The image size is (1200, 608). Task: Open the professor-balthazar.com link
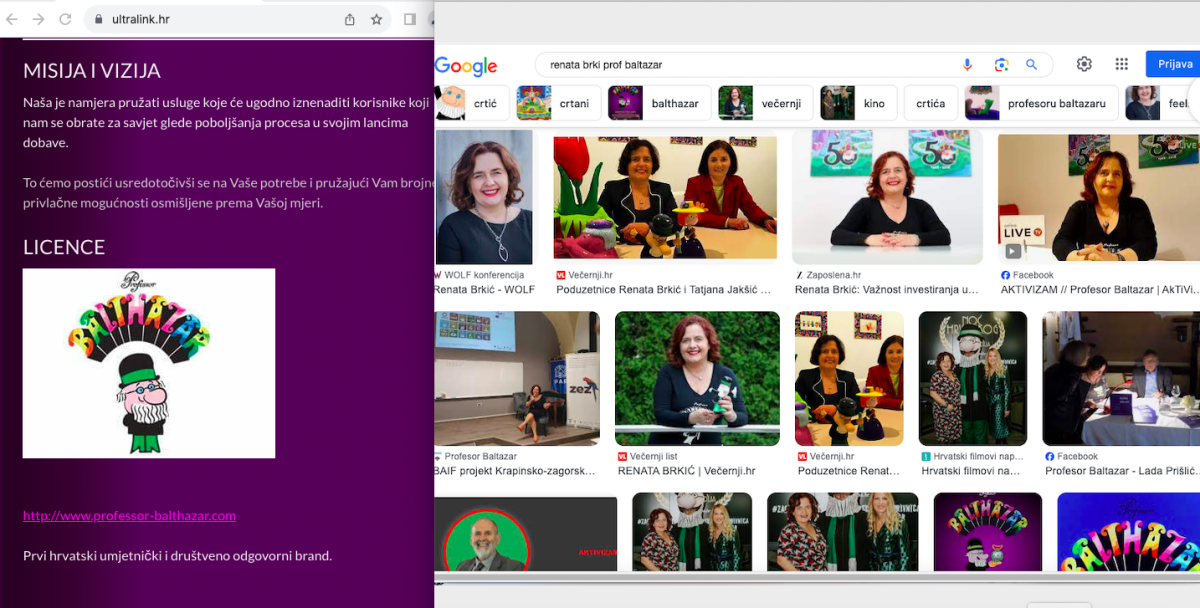coord(129,516)
